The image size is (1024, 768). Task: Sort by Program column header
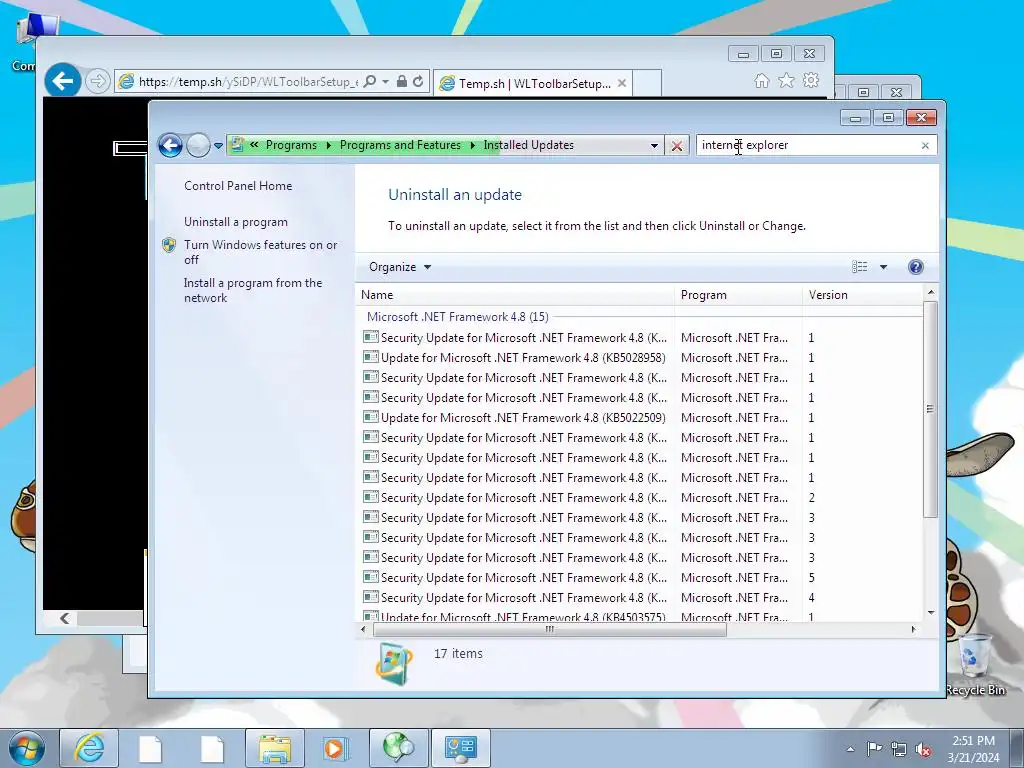click(x=738, y=295)
